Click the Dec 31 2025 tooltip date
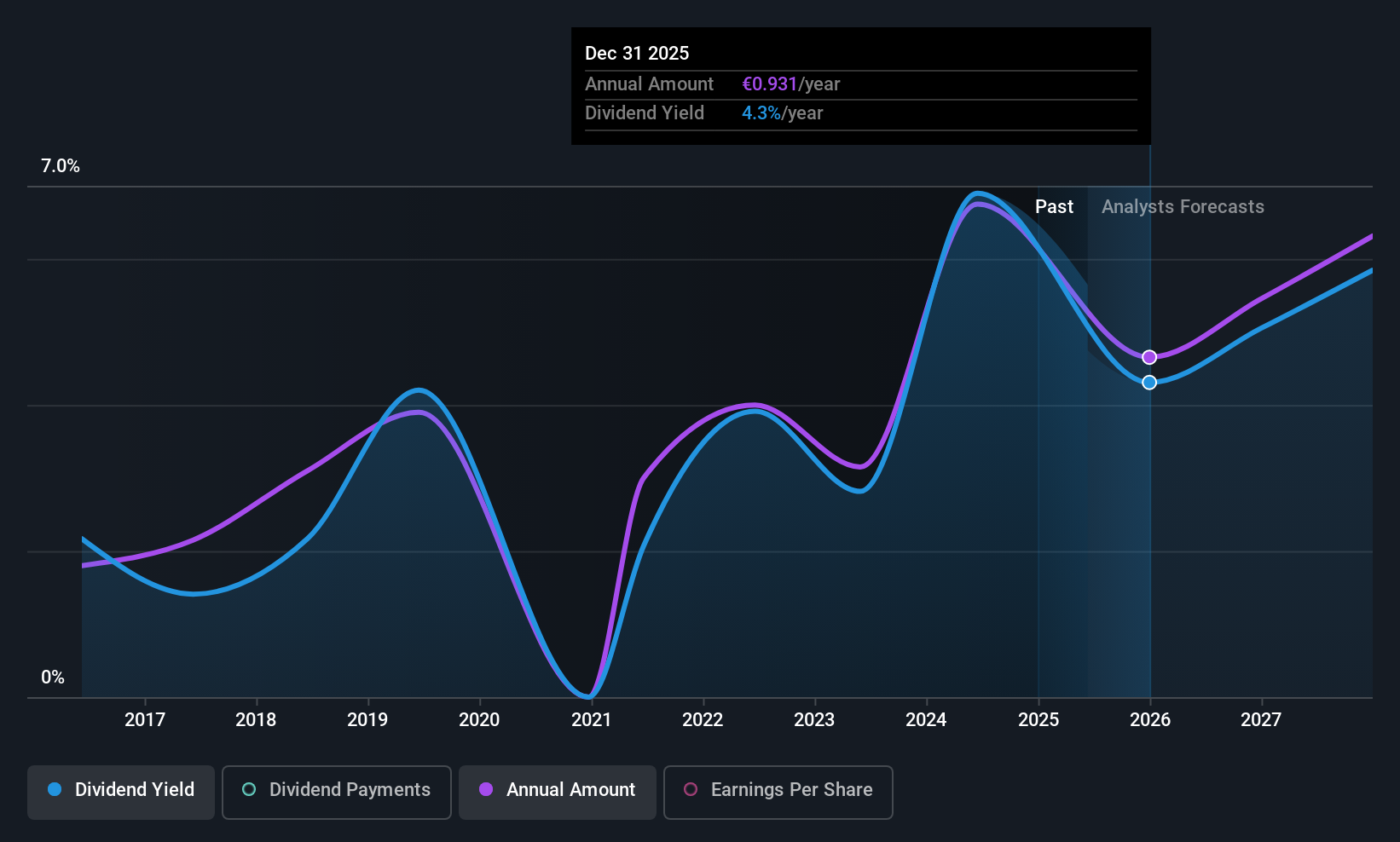1400x842 pixels. pos(637,54)
